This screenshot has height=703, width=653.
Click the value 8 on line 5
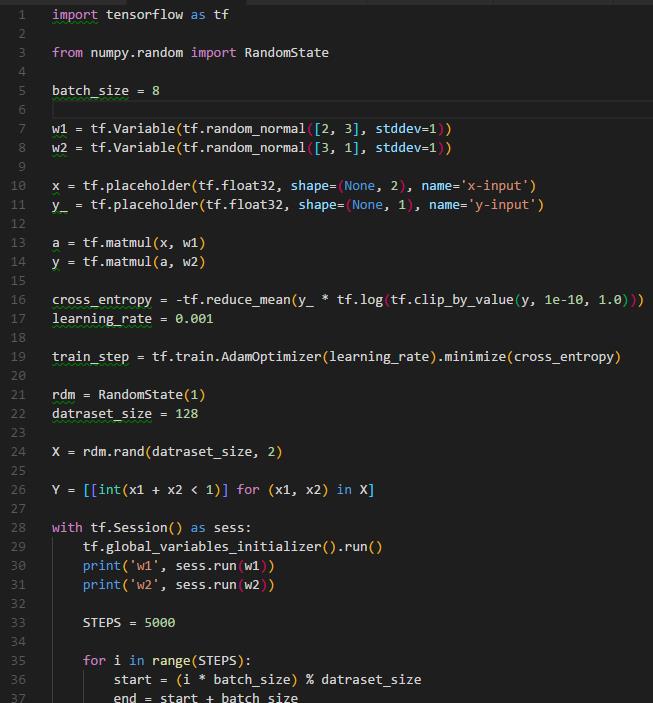tap(156, 91)
